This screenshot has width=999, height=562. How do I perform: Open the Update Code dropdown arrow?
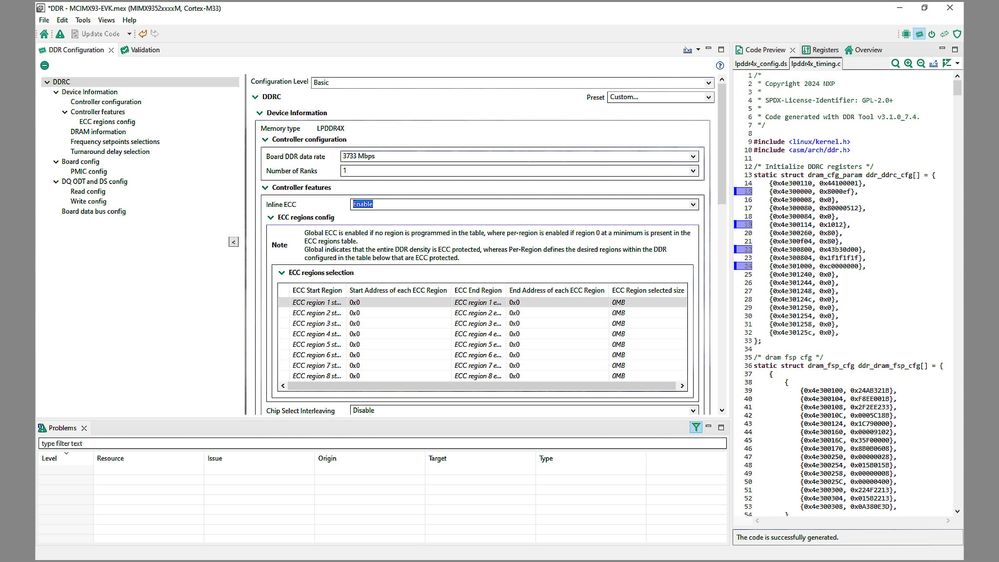click(x=129, y=34)
